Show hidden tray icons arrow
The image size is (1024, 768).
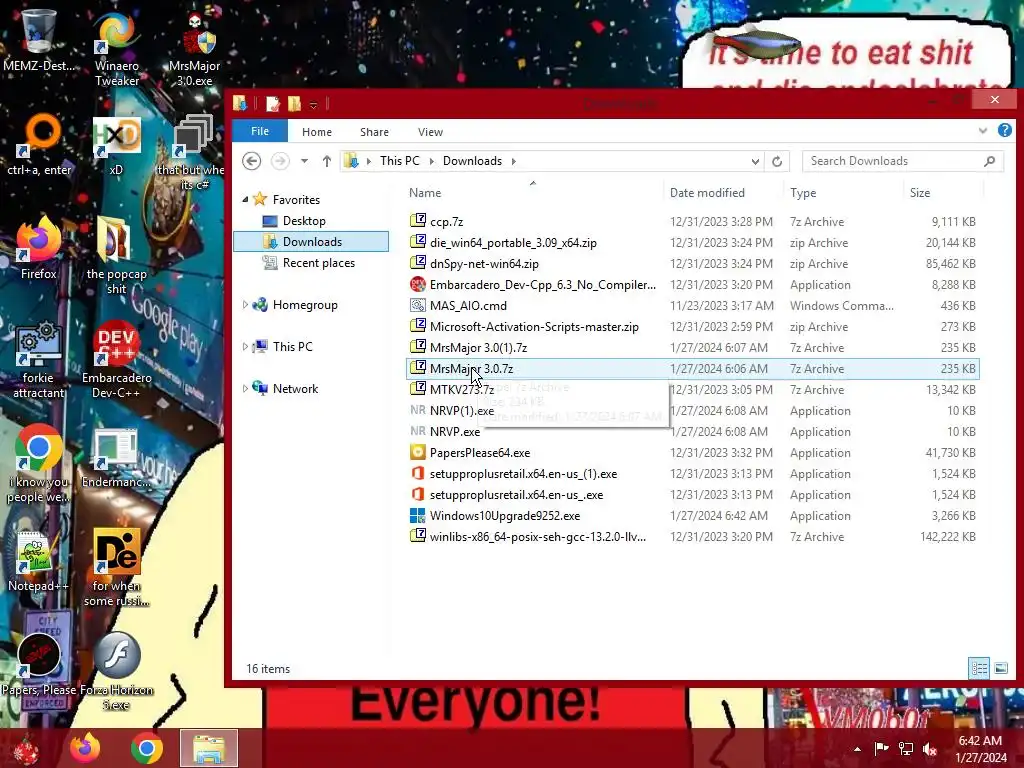click(x=857, y=749)
